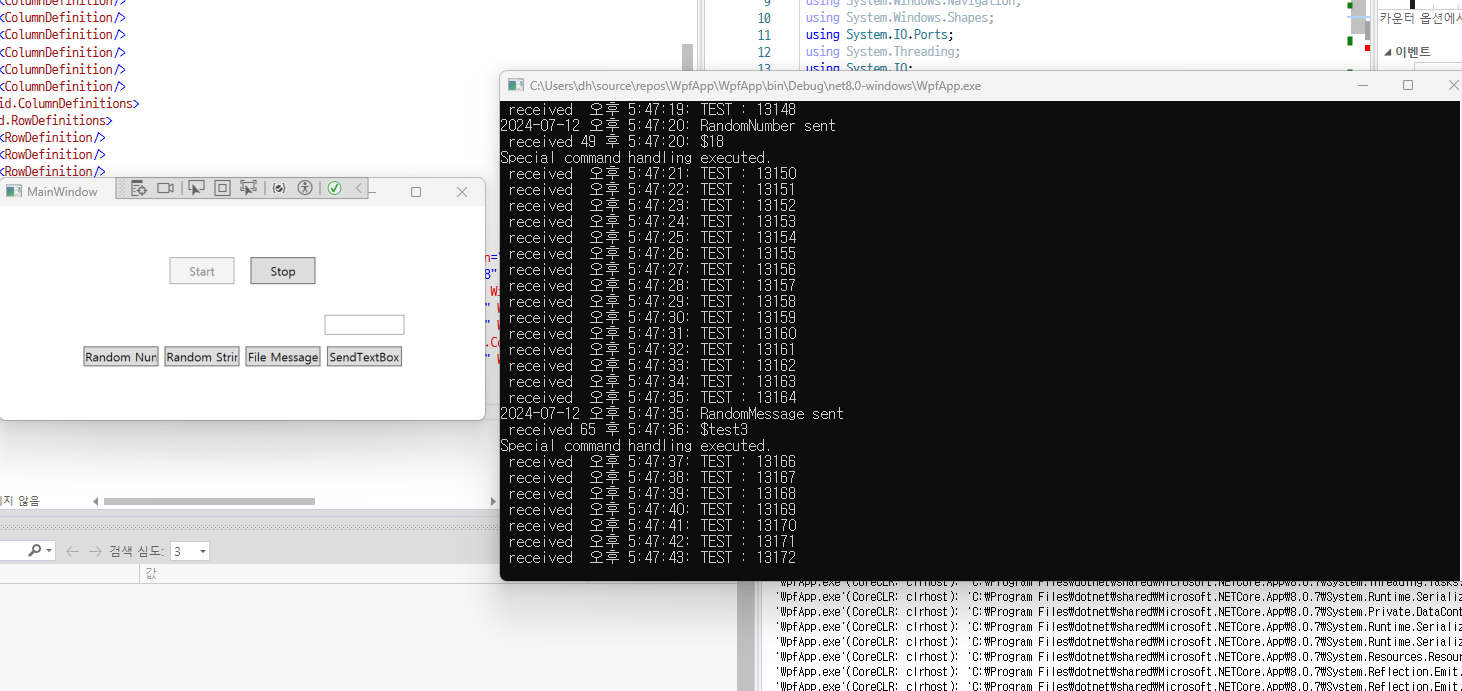The width and height of the screenshot is (1462, 691).
Task: Collapse the in-app debug toolbar chevron
Action: (x=359, y=188)
